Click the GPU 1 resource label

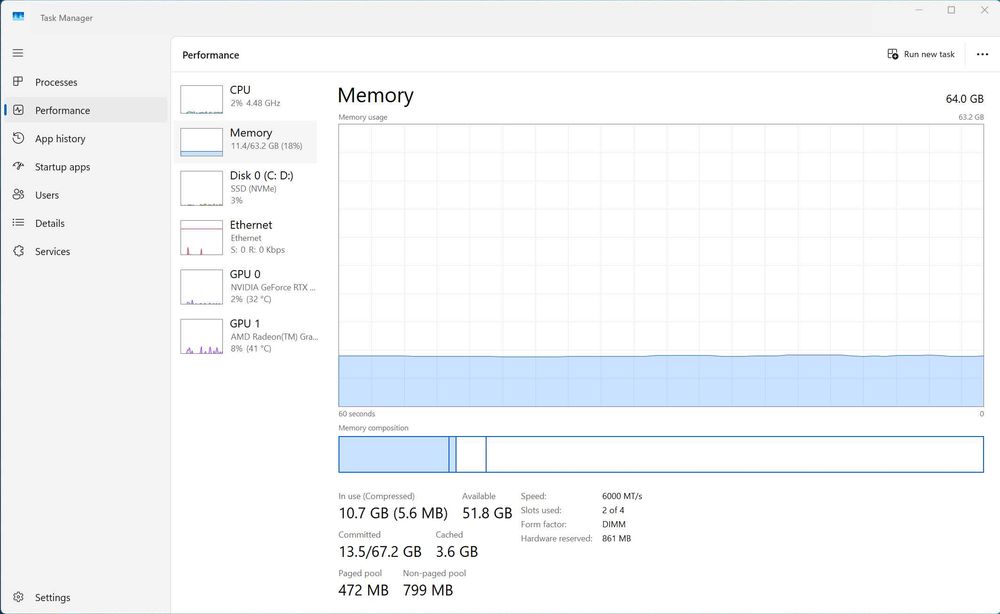coord(245,324)
